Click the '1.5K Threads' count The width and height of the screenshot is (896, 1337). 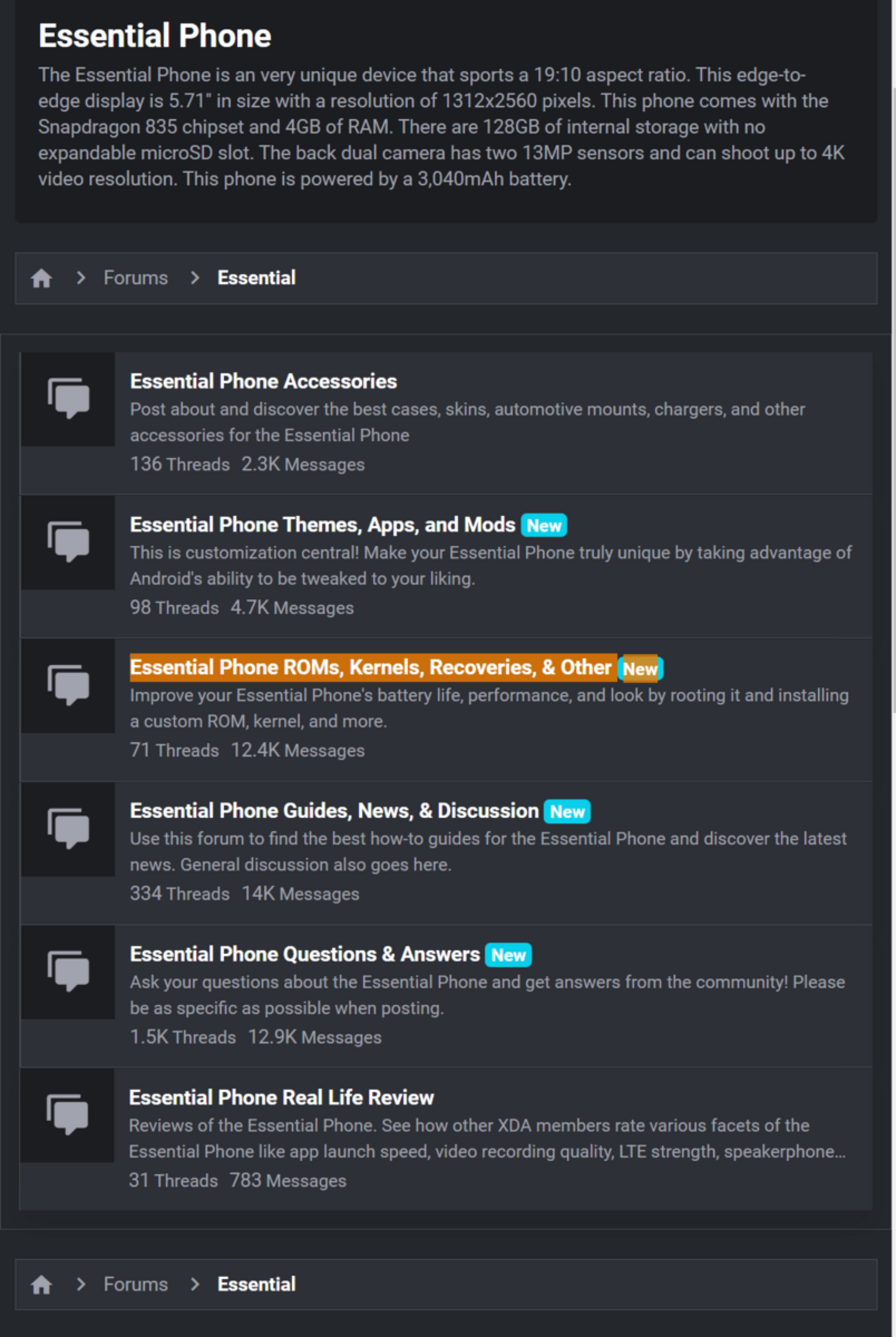[183, 1037]
